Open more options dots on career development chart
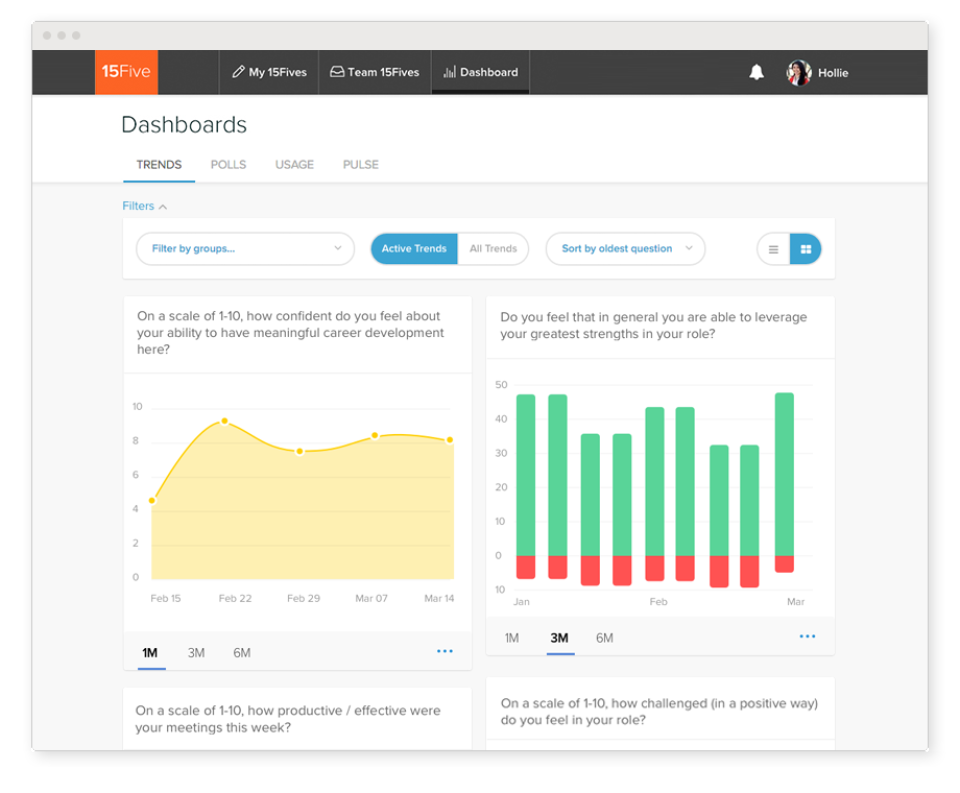 (445, 651)
